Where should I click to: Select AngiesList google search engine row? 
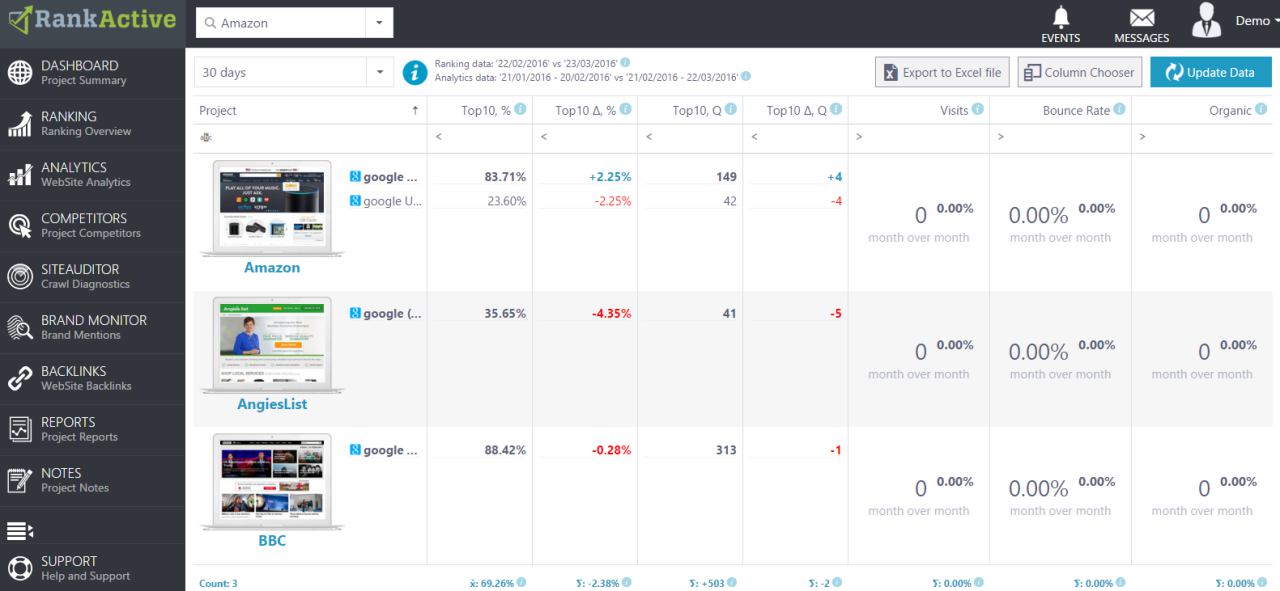click(x=386, y=313)
